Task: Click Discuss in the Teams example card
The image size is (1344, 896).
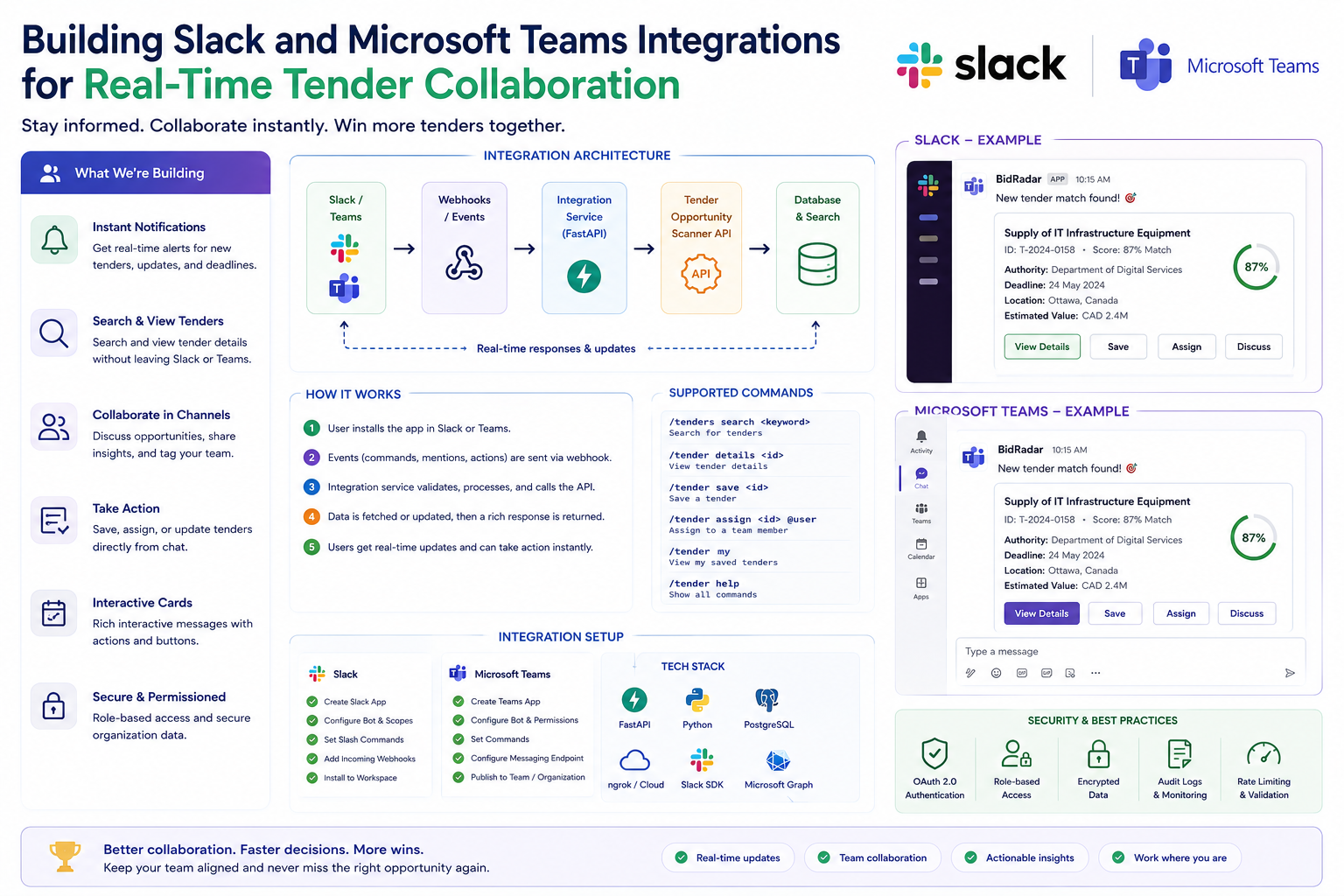Action: (1247, 613)
